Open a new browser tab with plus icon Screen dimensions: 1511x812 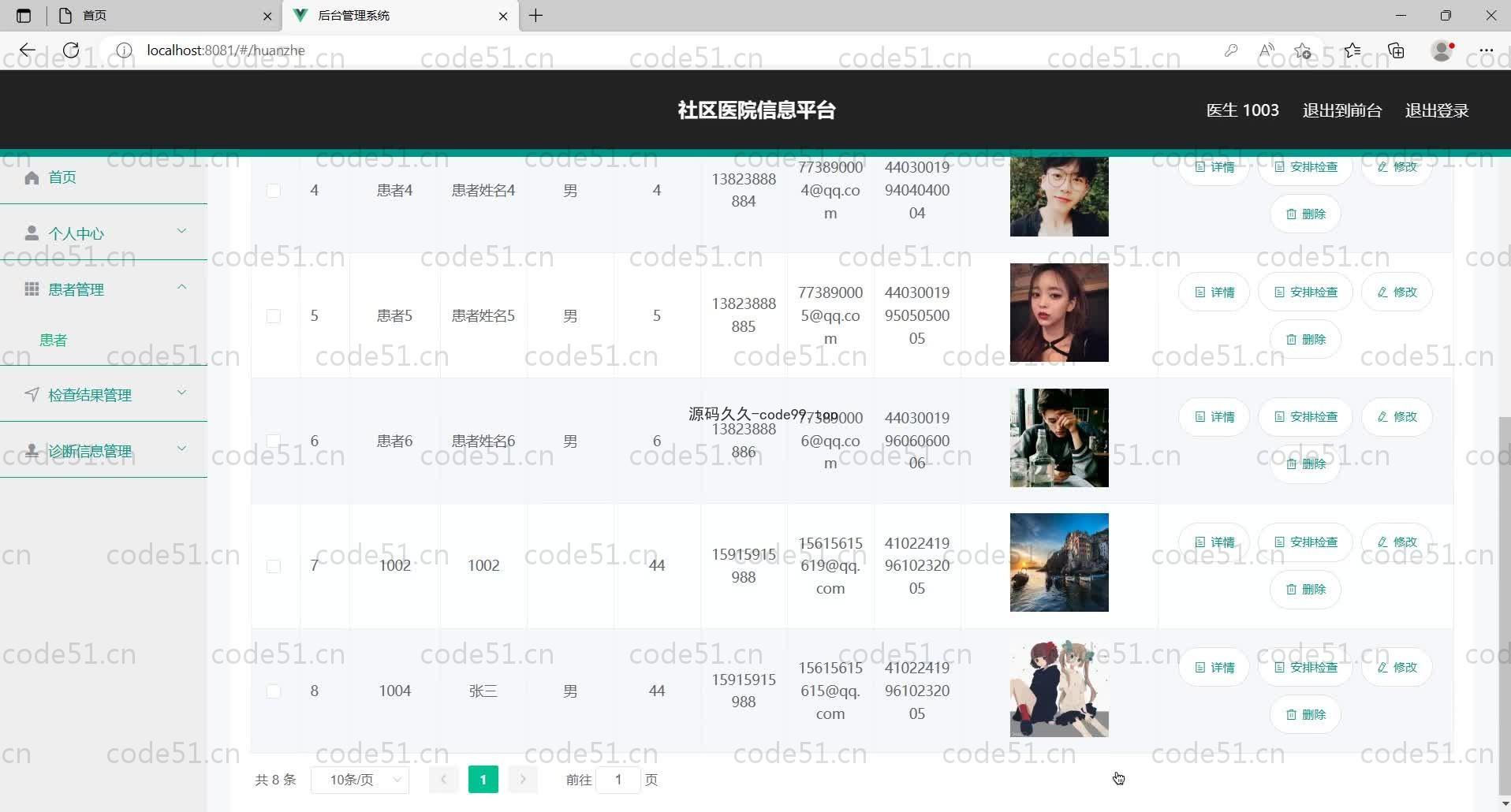click(535, 16)
